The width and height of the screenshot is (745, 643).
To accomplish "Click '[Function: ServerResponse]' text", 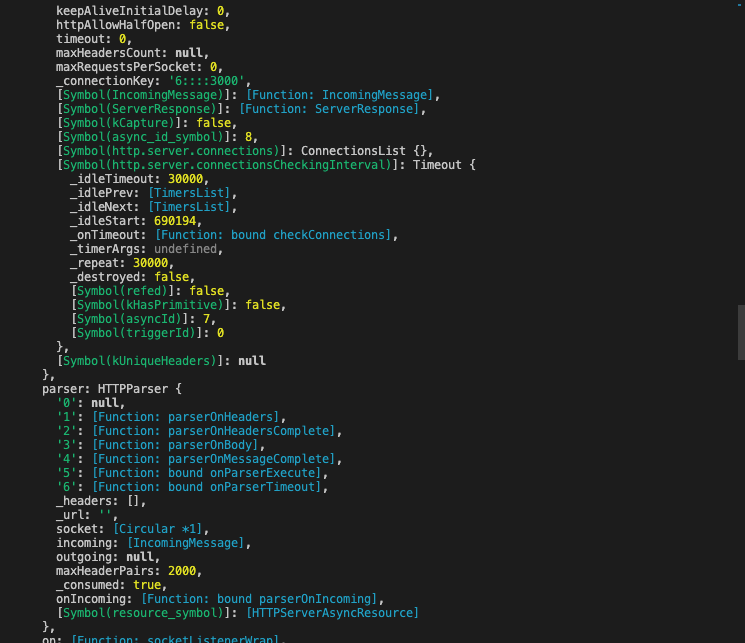I will 329,109.
